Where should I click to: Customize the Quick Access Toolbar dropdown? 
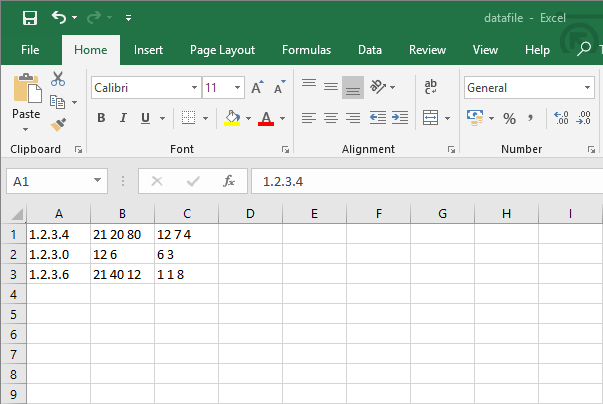(128, 18)
